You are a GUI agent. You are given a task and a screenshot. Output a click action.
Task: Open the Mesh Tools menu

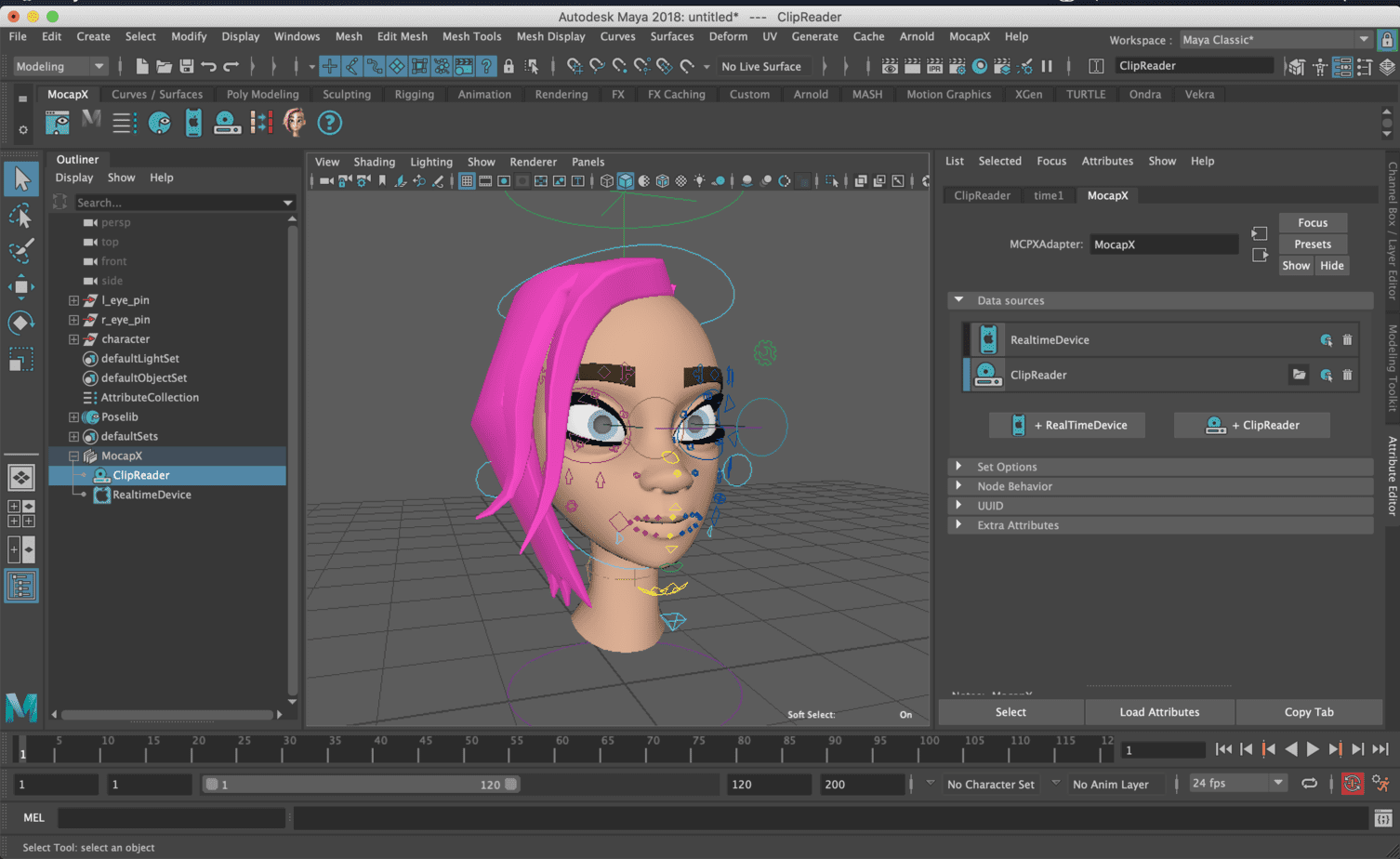(471, 36)
